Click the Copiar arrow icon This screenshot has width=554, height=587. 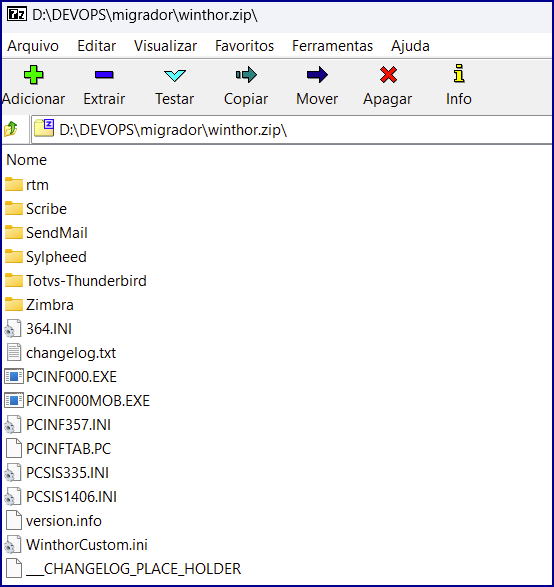click(x=246, y=75)
